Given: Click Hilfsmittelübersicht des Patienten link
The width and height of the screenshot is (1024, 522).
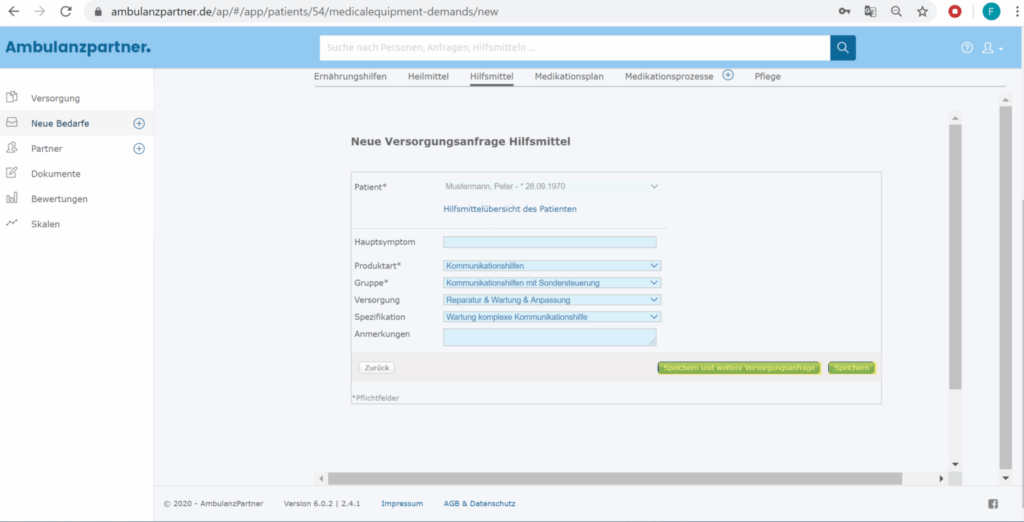Looking at the screenshot, I should click(510, 209).
